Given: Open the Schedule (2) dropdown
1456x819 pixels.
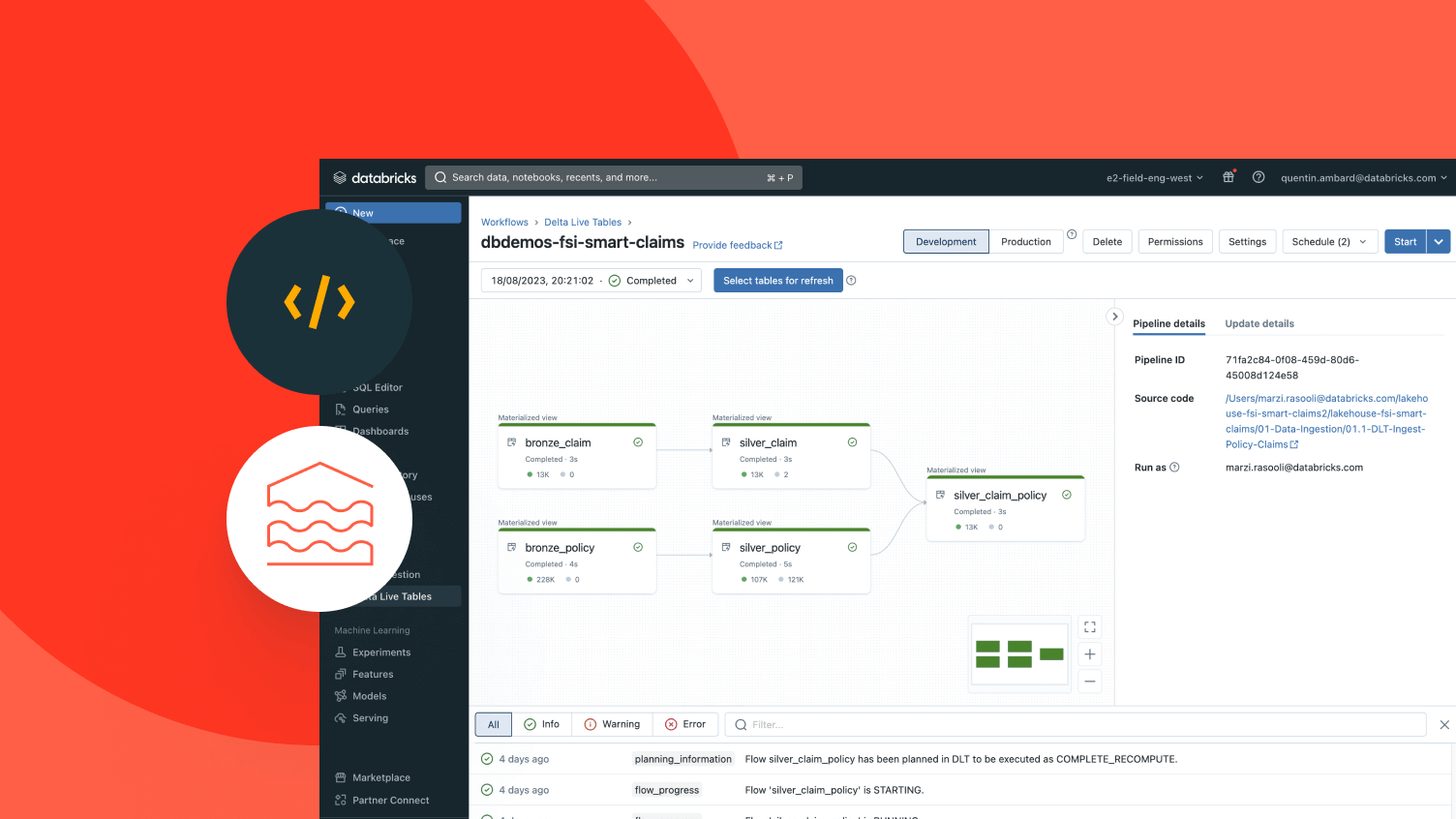Looking at the screenshot, I should [1328, 242].
